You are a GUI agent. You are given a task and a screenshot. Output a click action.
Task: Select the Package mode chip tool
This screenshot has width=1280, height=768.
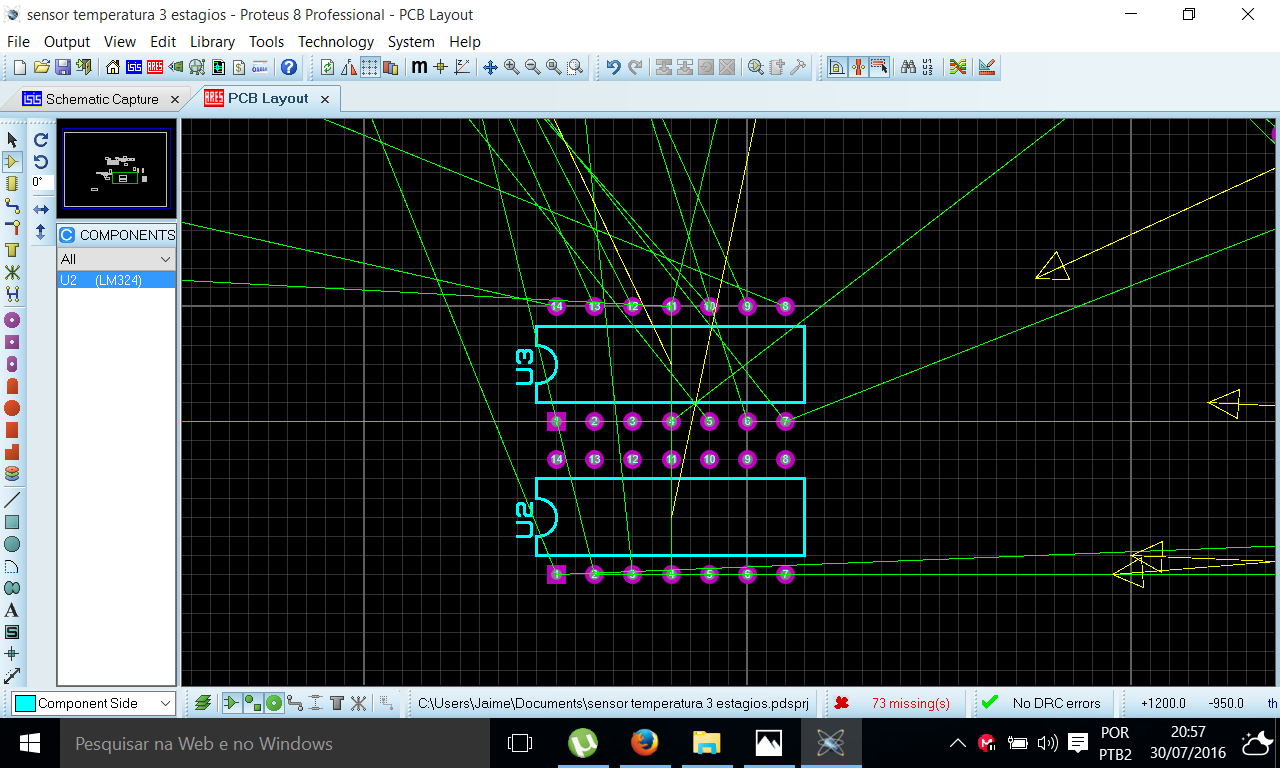(x=12, y=184)
